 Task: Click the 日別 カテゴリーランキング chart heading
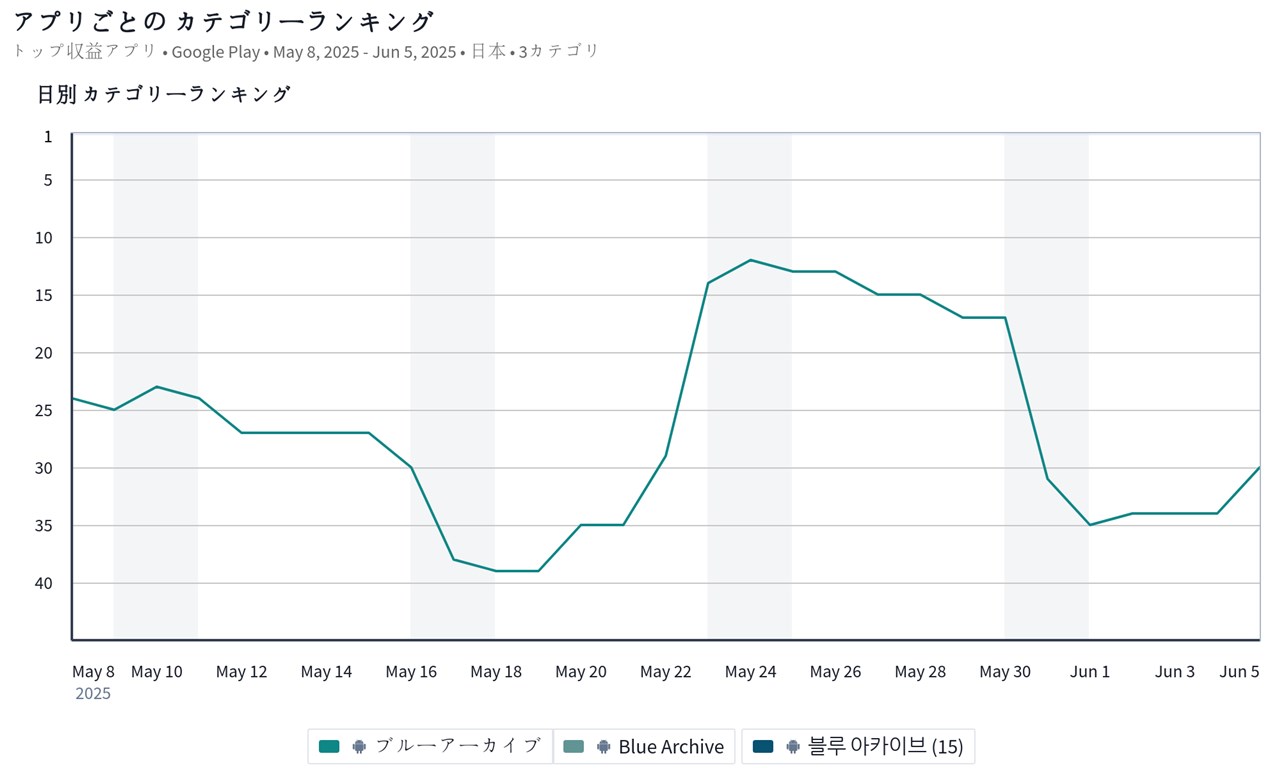pyautogui.click(x=163, y=94)
